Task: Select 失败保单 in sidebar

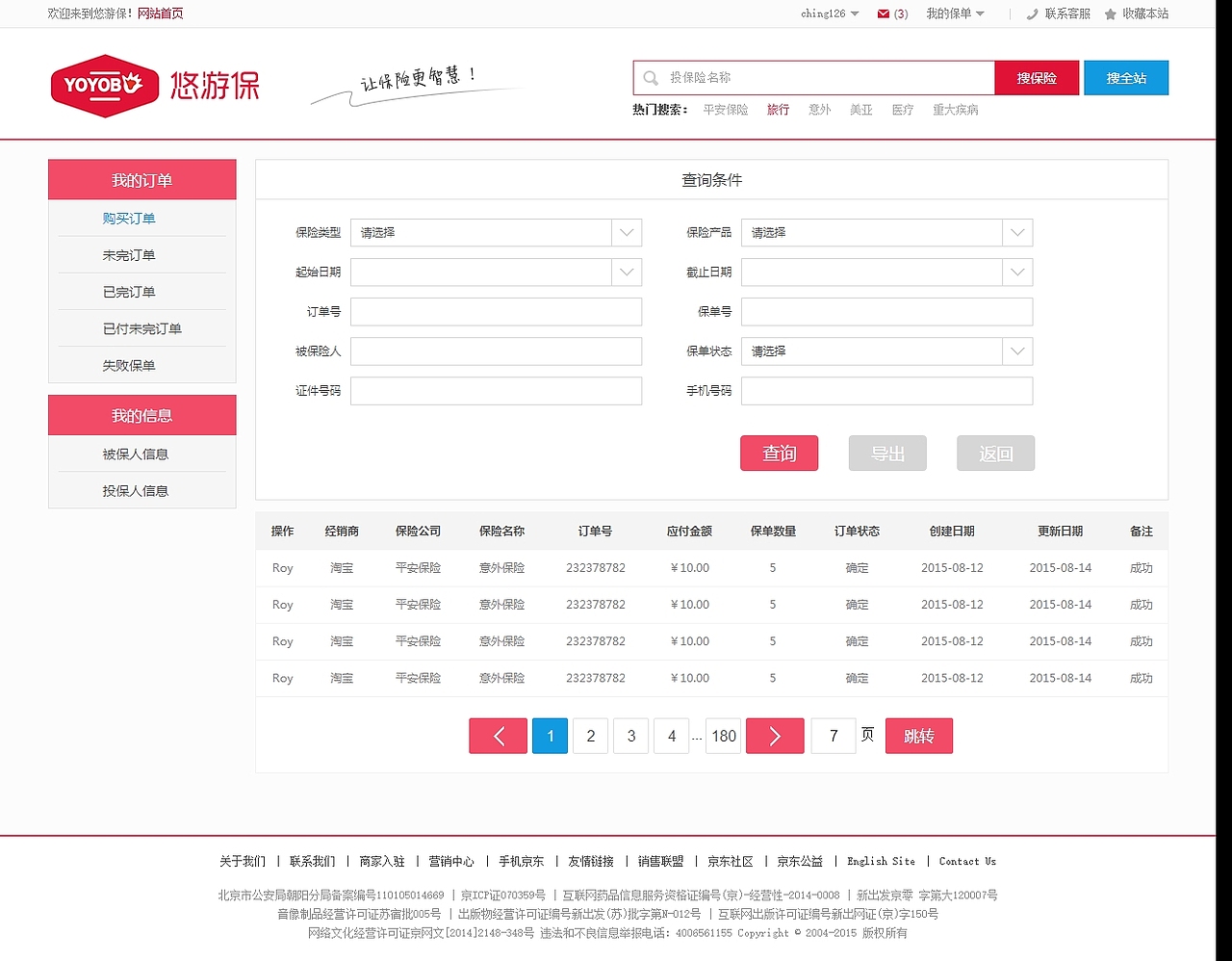Action: (x=129, y=365)
